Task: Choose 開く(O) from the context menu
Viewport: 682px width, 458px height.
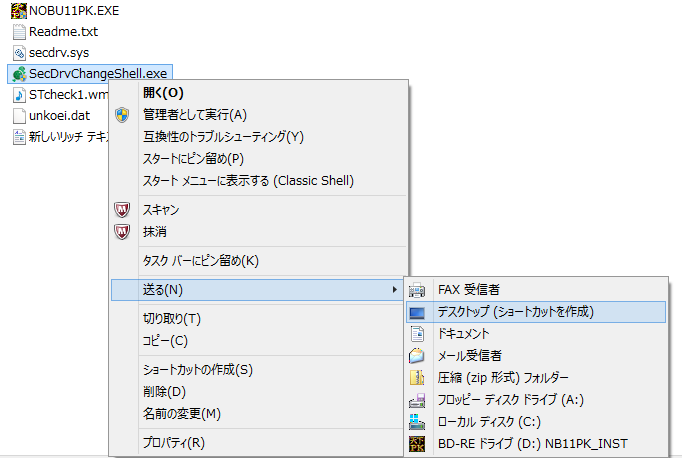Action: coord(163,93)
